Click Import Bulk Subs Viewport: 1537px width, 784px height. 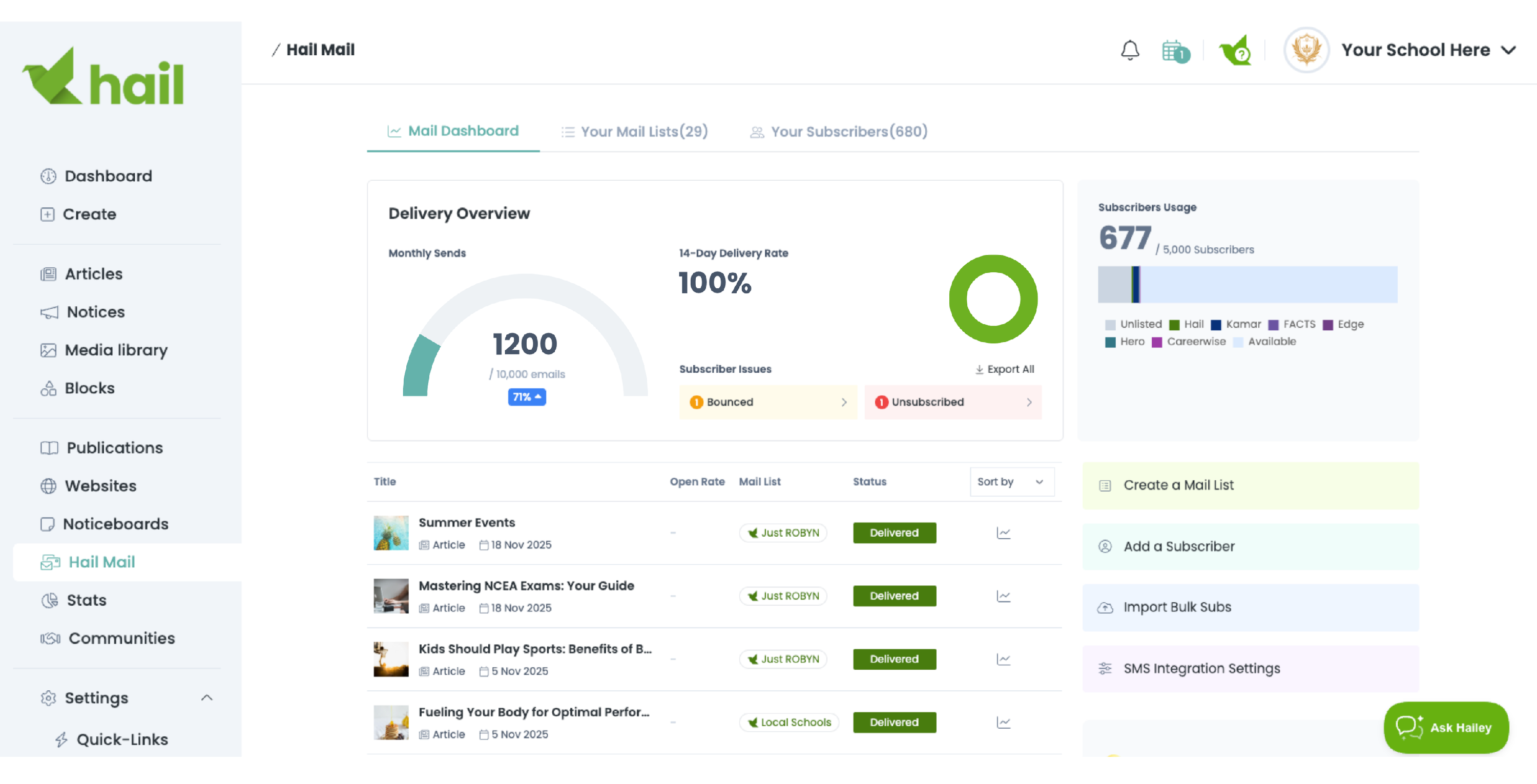tap(1250, 607)
